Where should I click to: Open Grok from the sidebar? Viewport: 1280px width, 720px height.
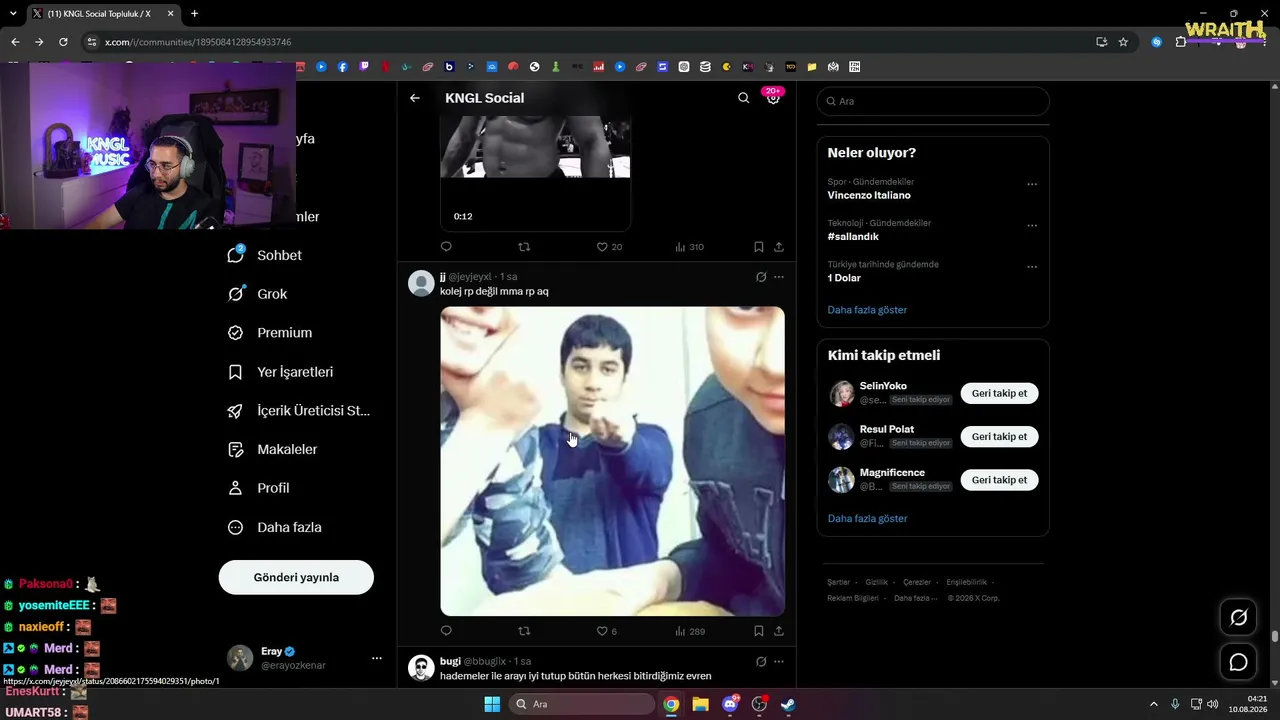(258, 294)
